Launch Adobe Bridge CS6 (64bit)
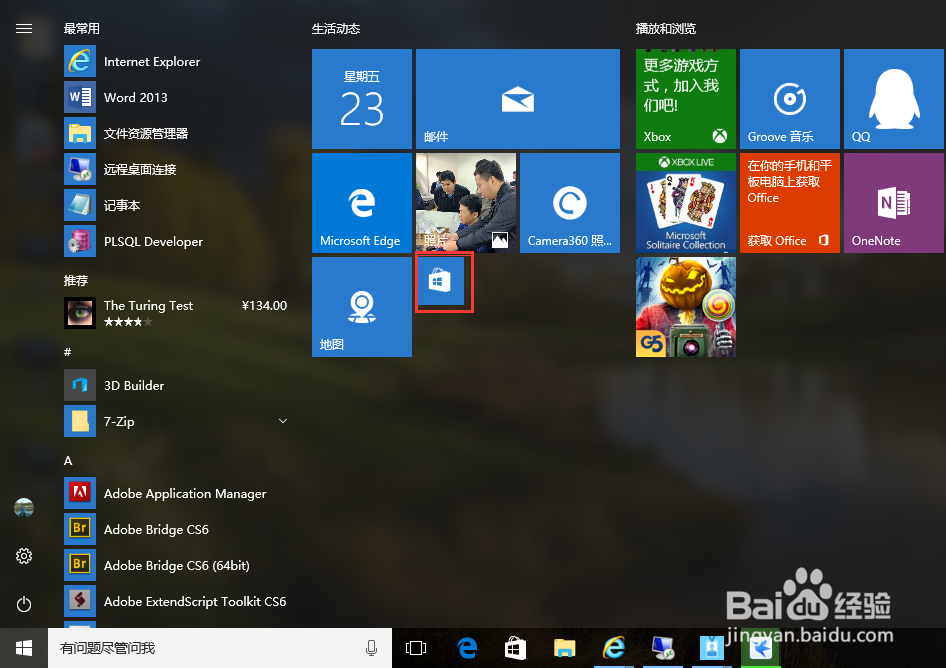Image resolution: width=946 pixels, height=668 pixels. coord(176,565)
